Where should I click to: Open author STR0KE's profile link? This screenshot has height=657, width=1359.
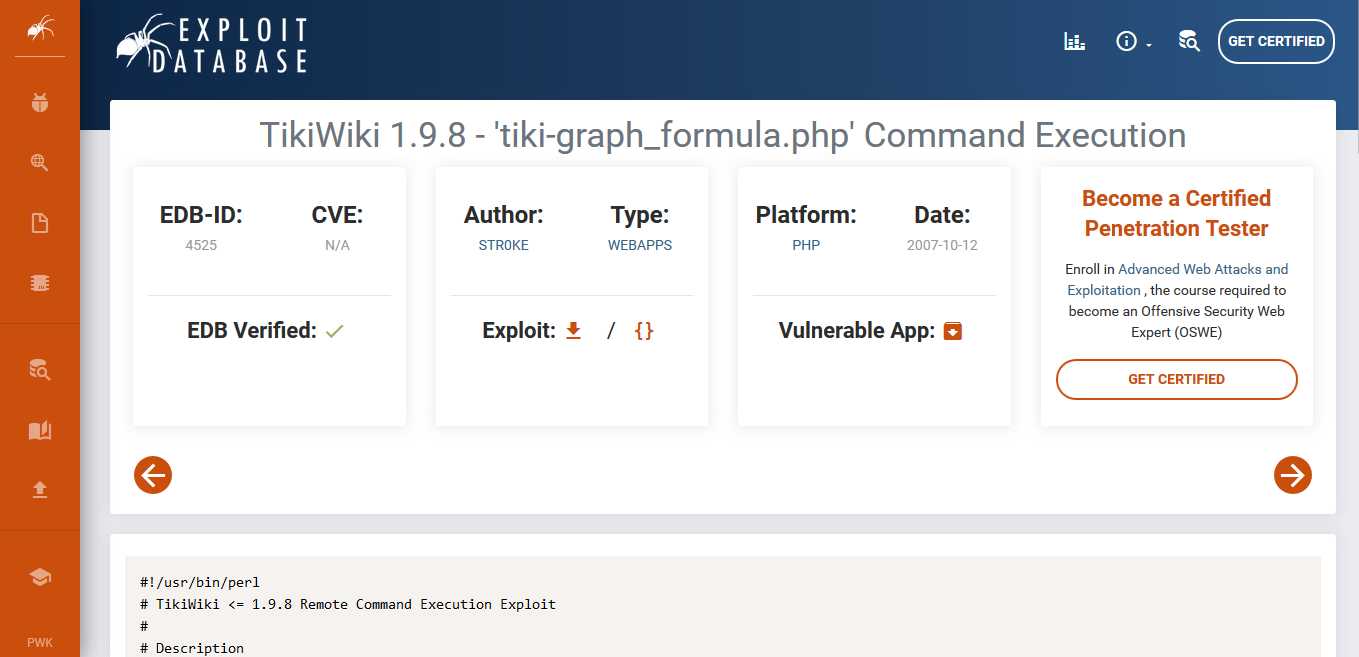pos(504,245)
